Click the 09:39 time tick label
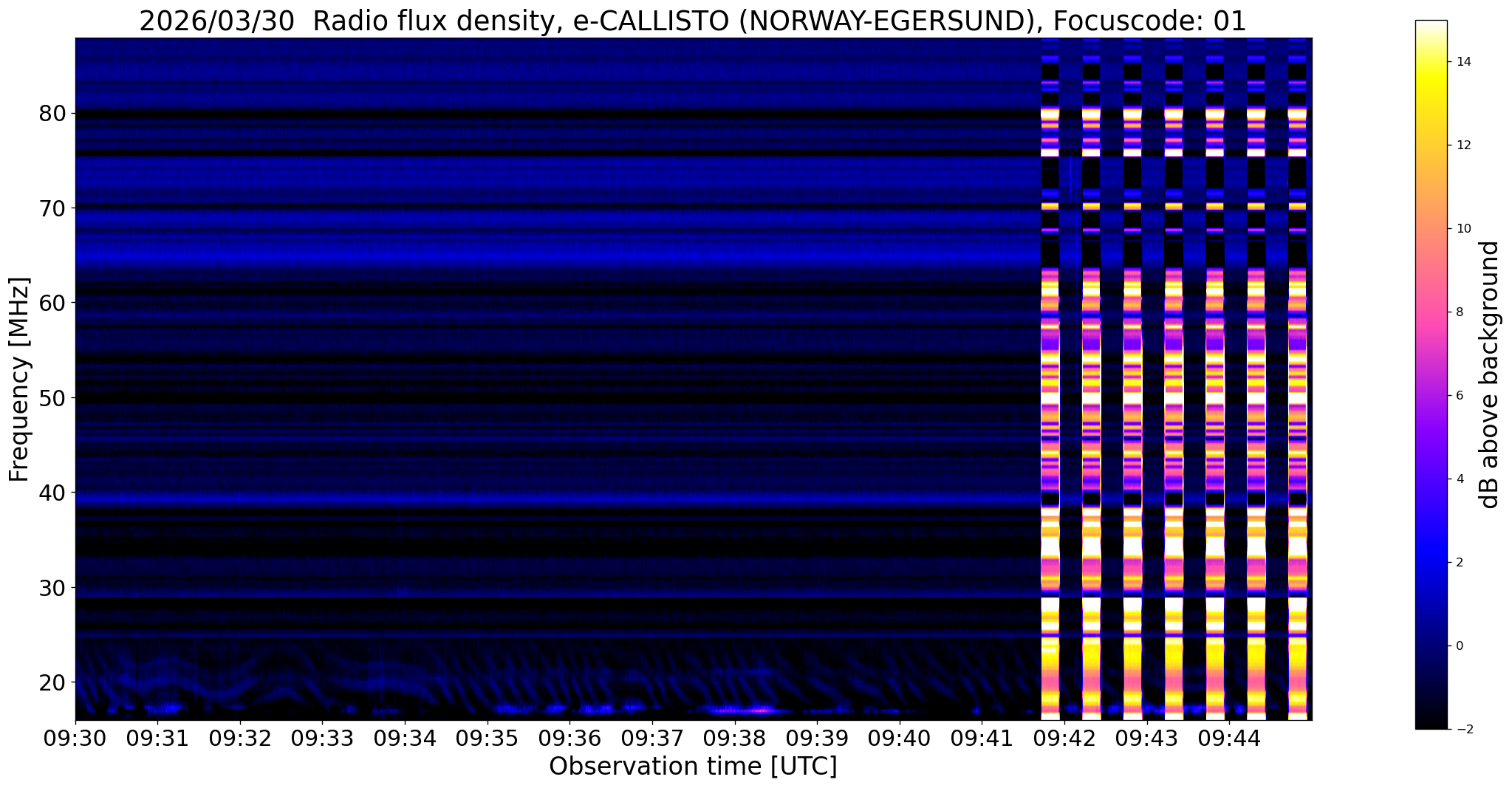 tap(817, 739)
